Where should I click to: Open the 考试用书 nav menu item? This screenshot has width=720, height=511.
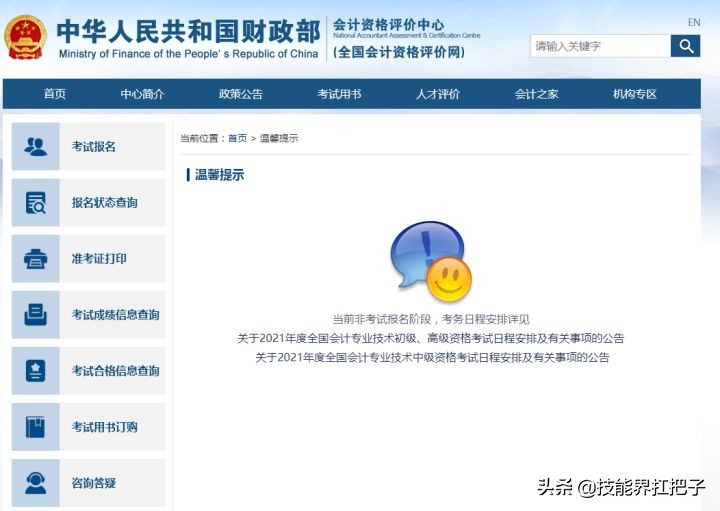click(x=339, y=94)
